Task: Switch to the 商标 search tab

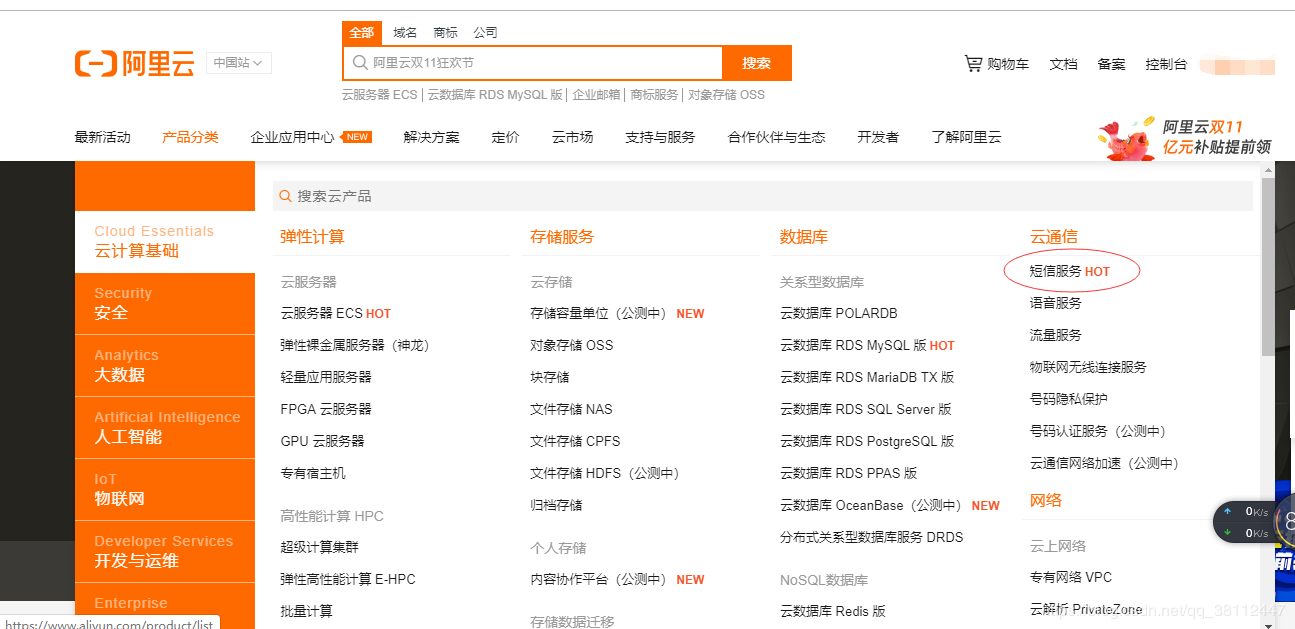Action: pyautogui.click(x=444, y=31)
